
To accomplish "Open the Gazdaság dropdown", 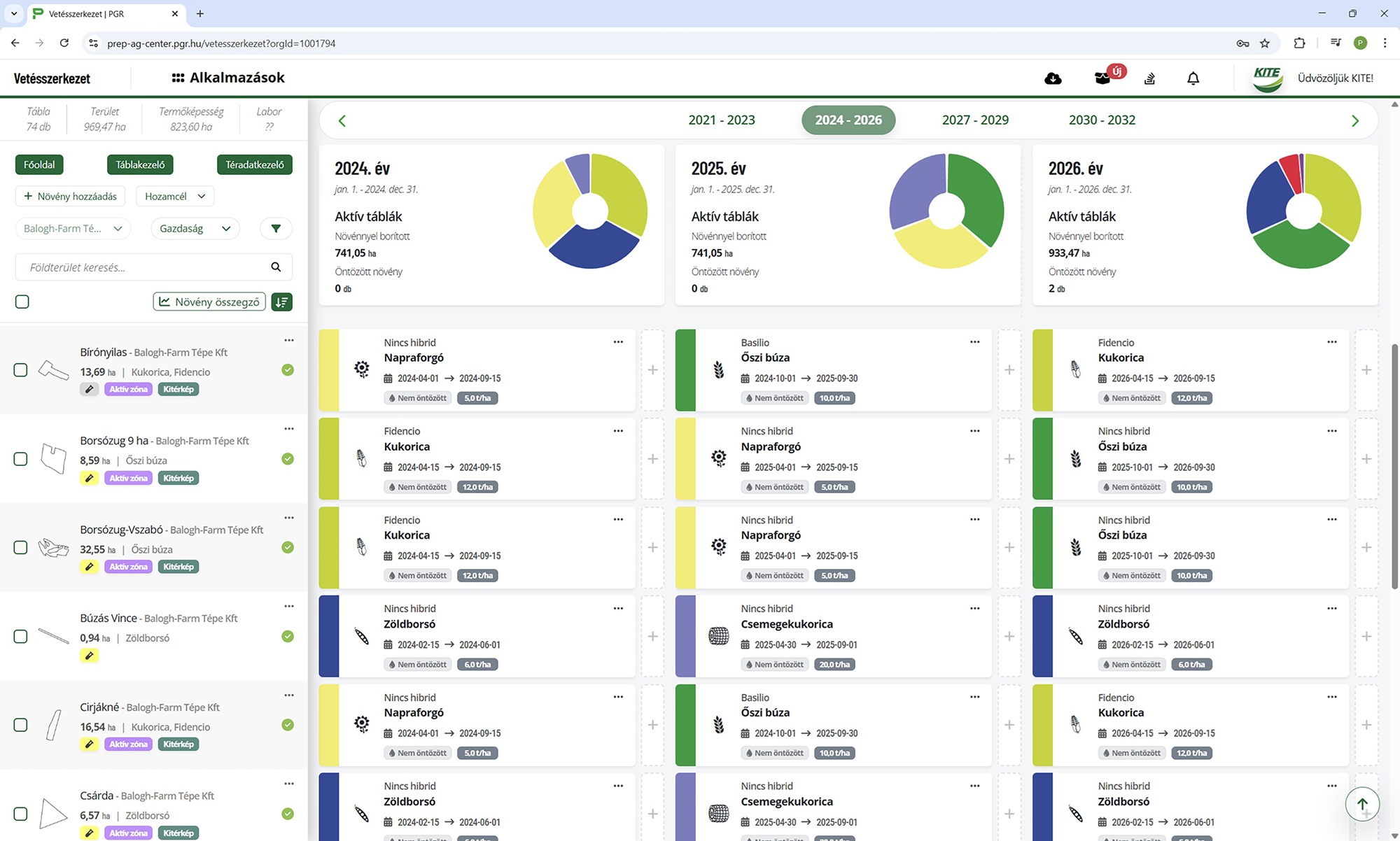I will (x=195, y=229).
